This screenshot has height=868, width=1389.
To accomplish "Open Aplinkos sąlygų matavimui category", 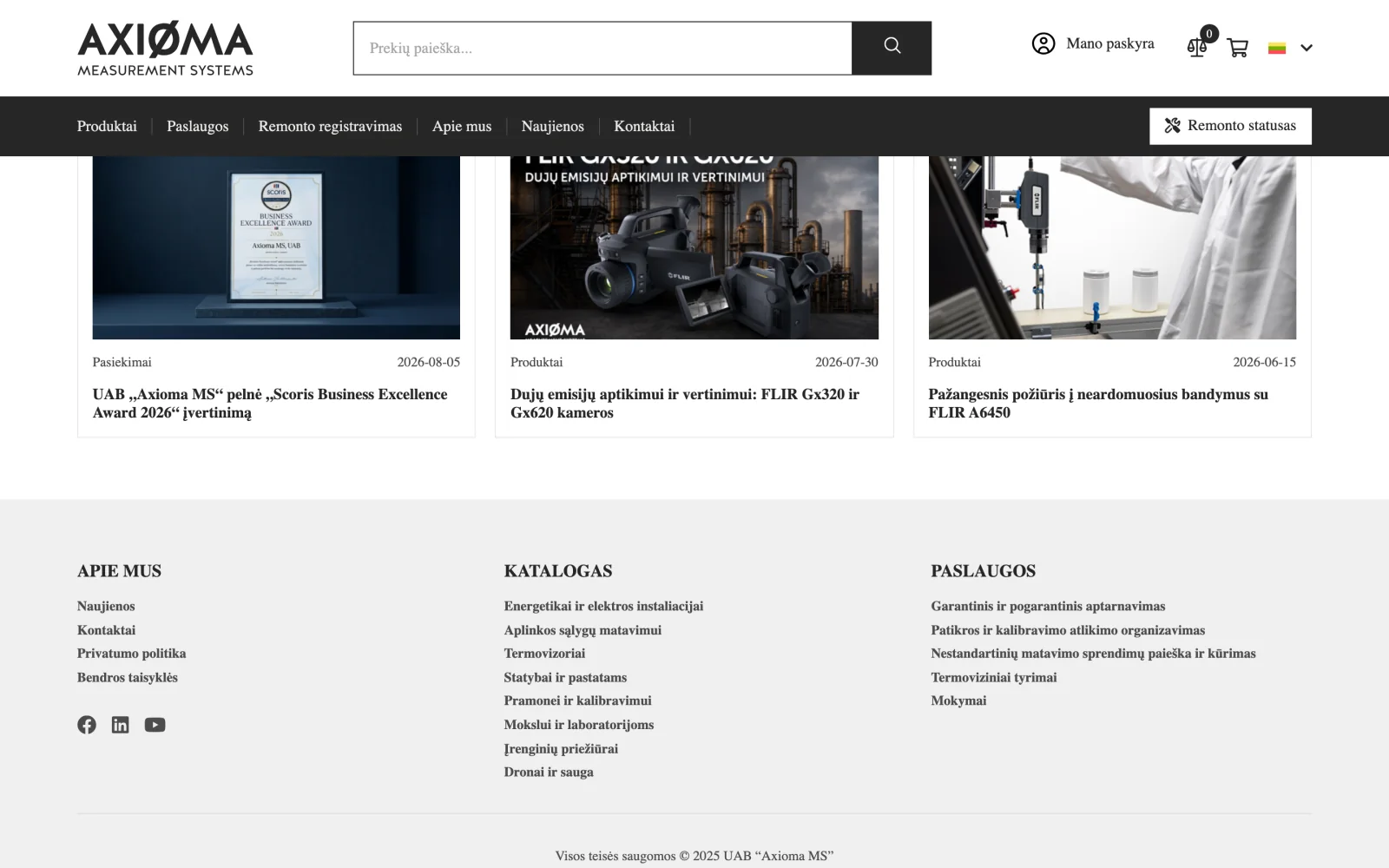I will click(x=583, y=630).
